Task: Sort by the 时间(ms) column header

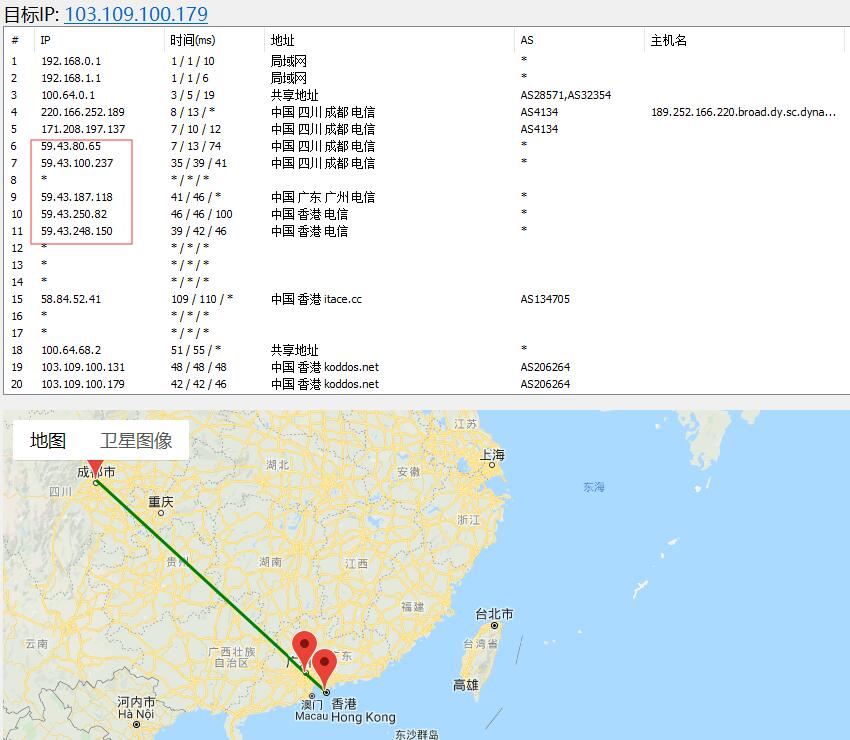Action: [192, 40]
